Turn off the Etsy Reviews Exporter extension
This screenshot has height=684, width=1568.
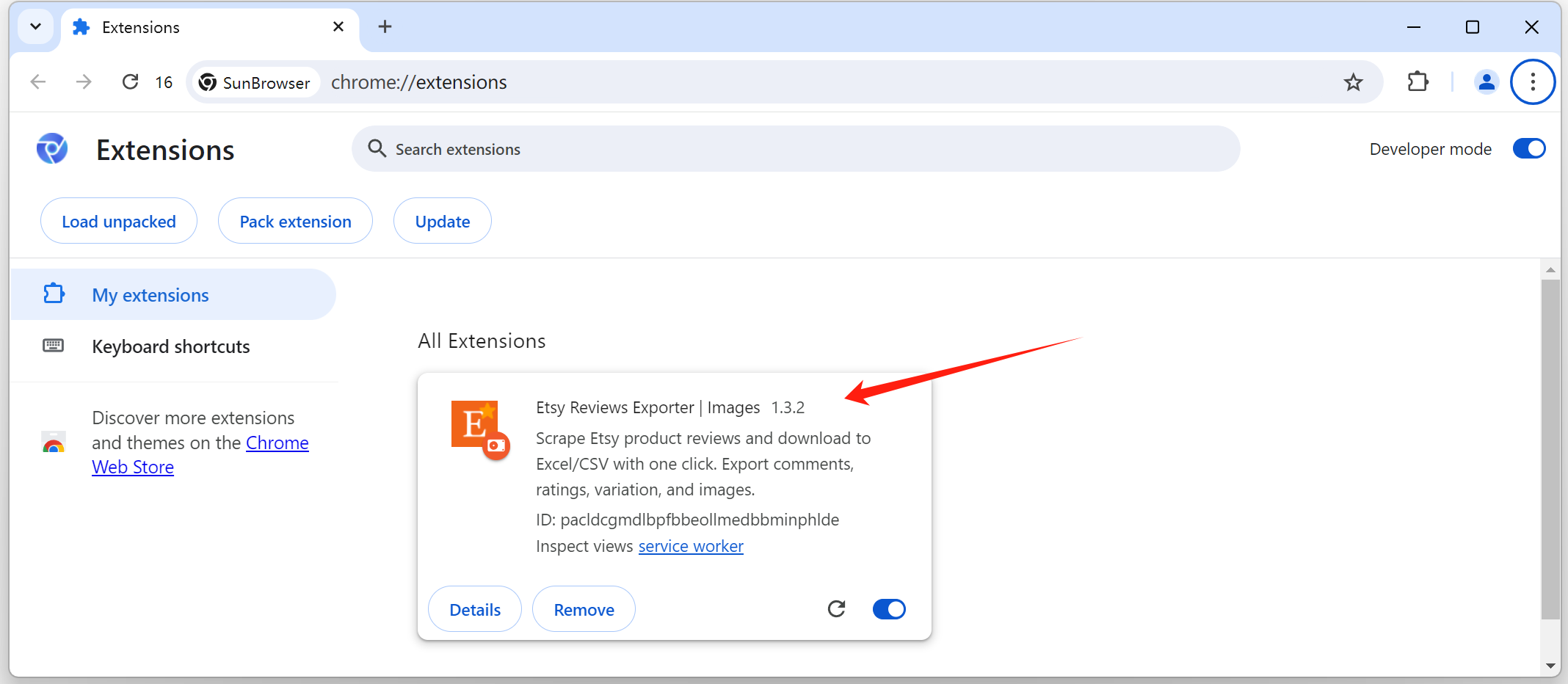[888, 609]
